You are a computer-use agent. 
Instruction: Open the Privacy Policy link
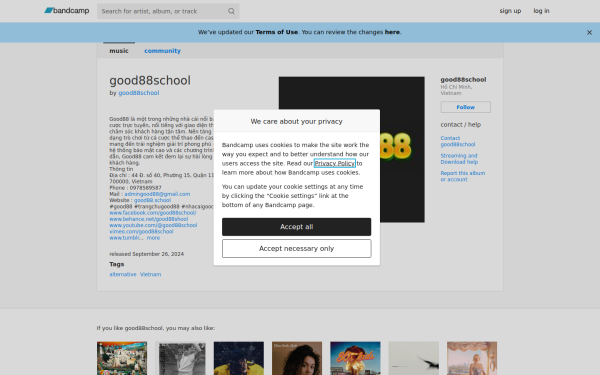click(335, 163)
